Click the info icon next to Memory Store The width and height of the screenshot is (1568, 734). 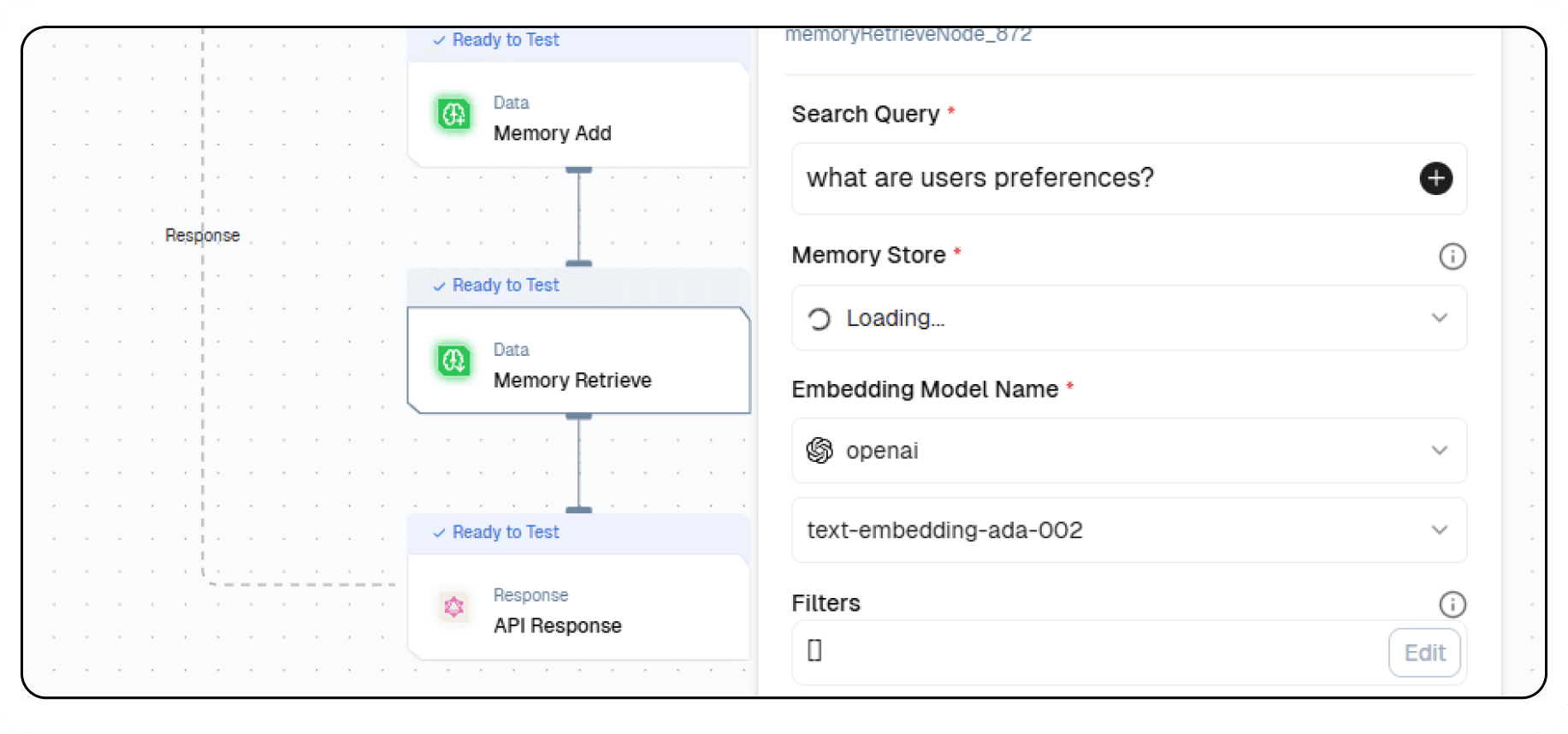[x=1452, y=257]
